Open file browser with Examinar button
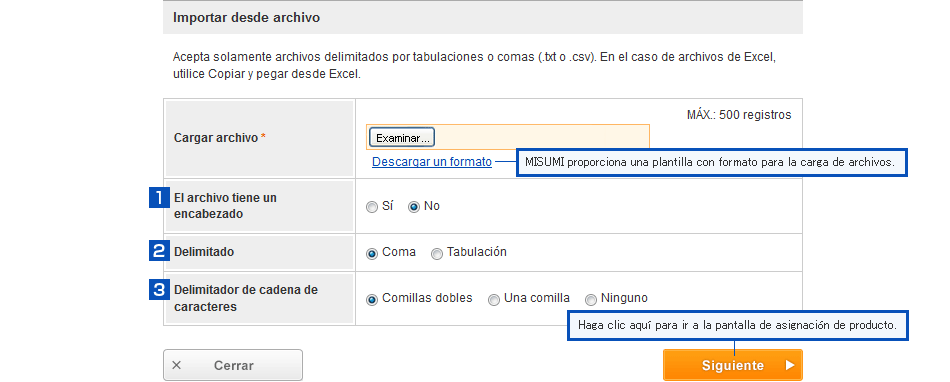Viewport: 950px width, 382px height. pyautogui.click(x=400, y=138)
